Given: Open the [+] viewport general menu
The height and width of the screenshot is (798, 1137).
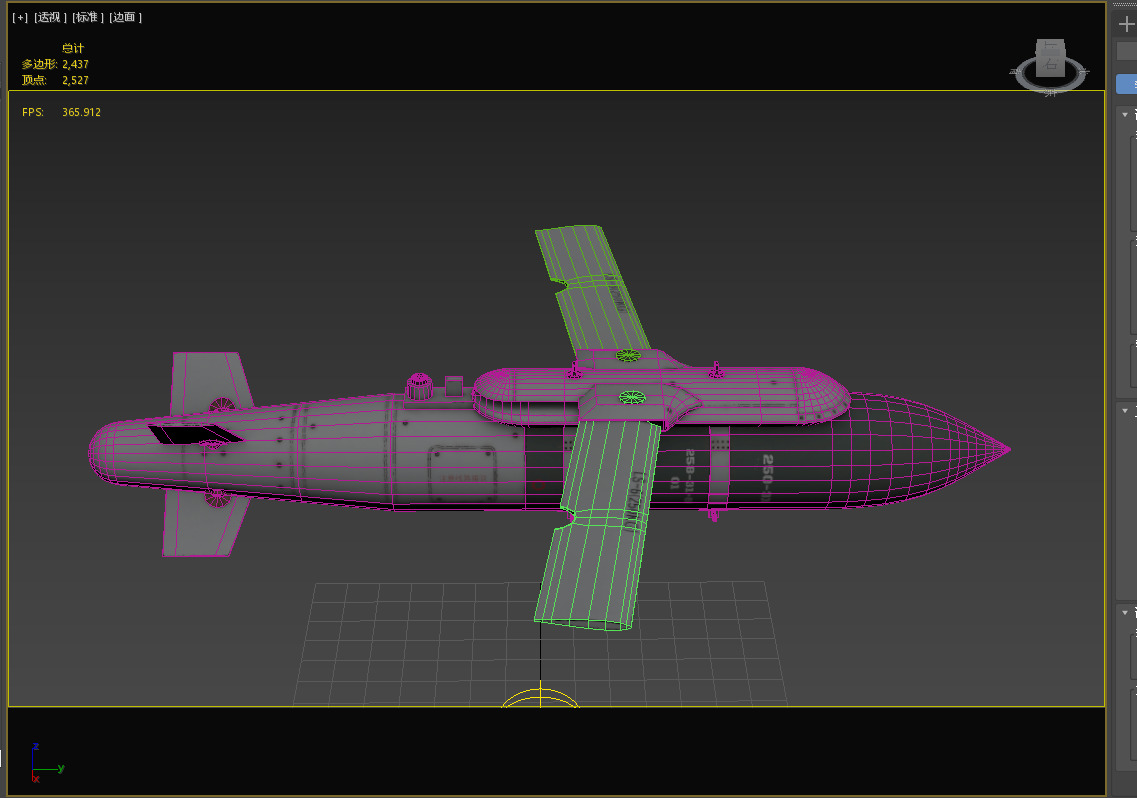Looking at the screenshot, I should click(20, 17).
